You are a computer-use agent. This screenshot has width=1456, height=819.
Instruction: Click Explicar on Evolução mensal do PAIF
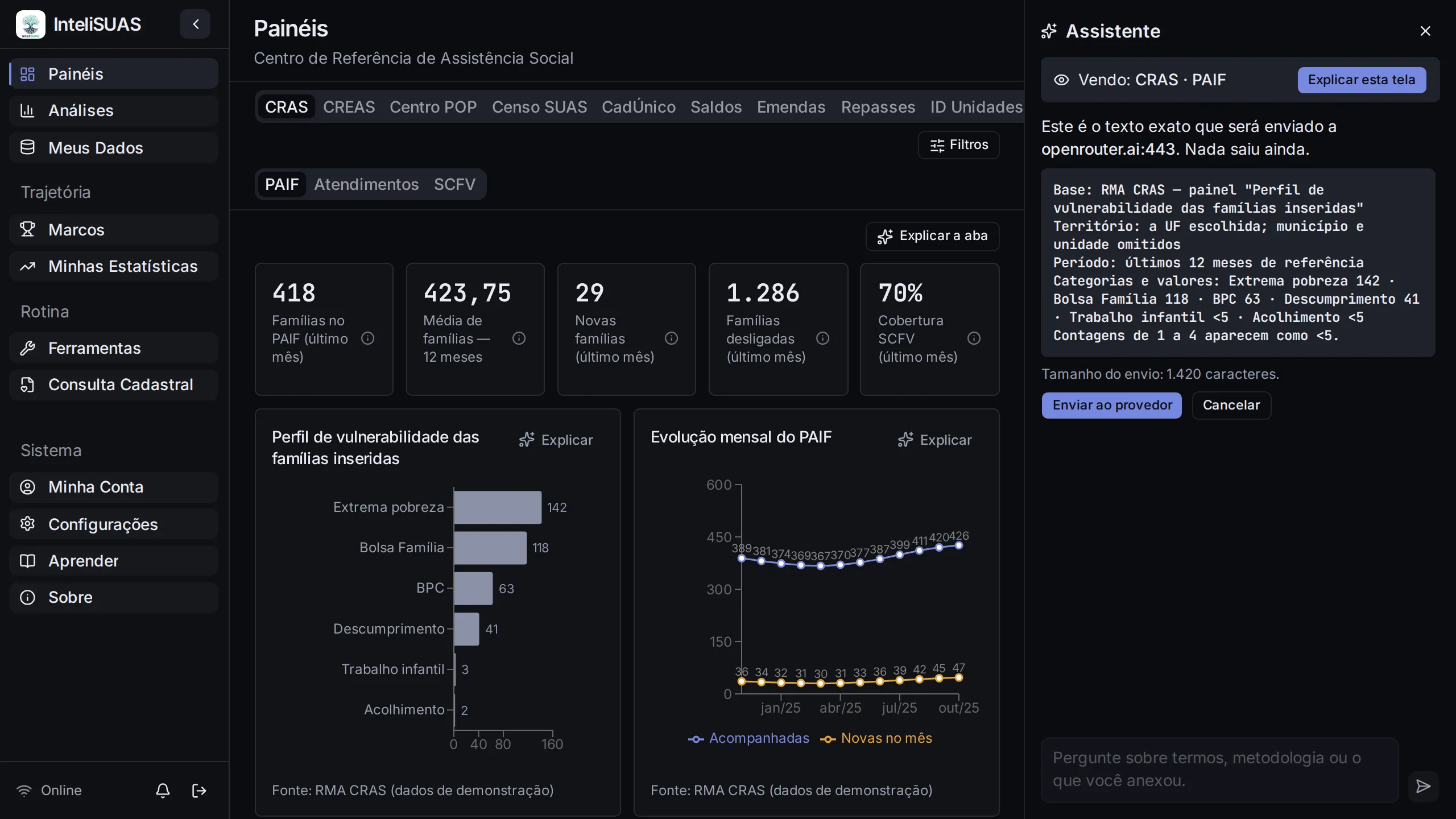coord(935,440)
